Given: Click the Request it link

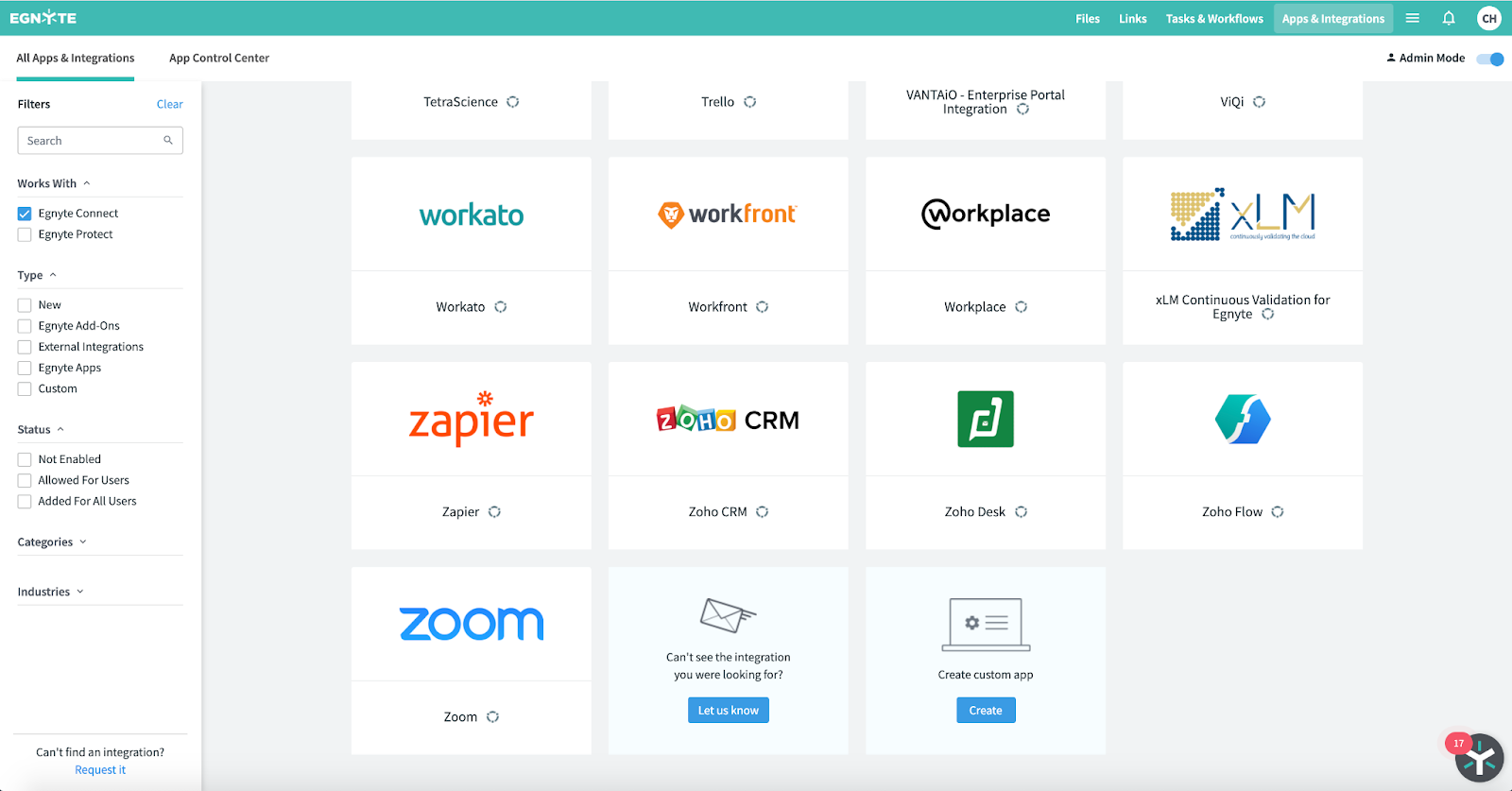Looking at the screenshot, I should pyautogui.click(x=100, y=770).
